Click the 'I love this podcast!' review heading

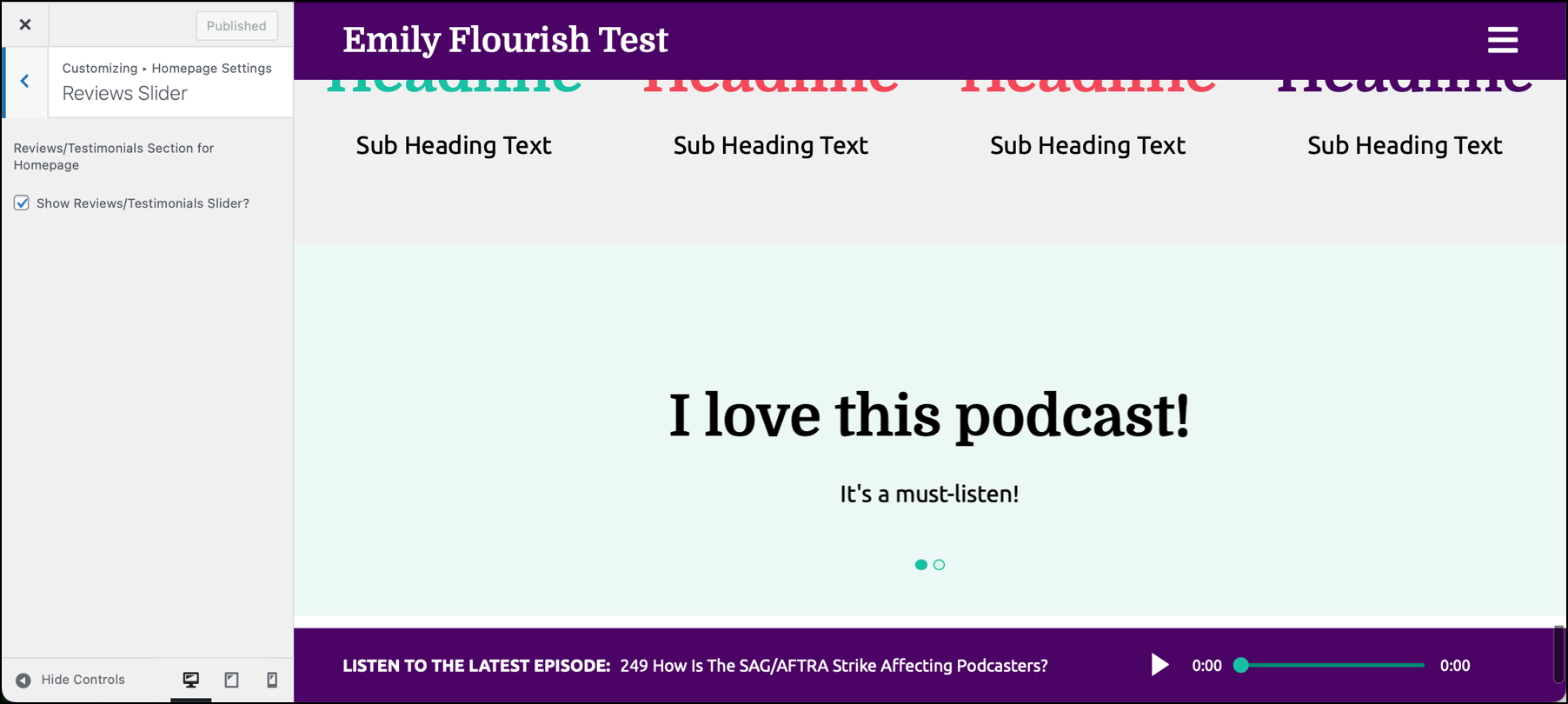(929, 416)
